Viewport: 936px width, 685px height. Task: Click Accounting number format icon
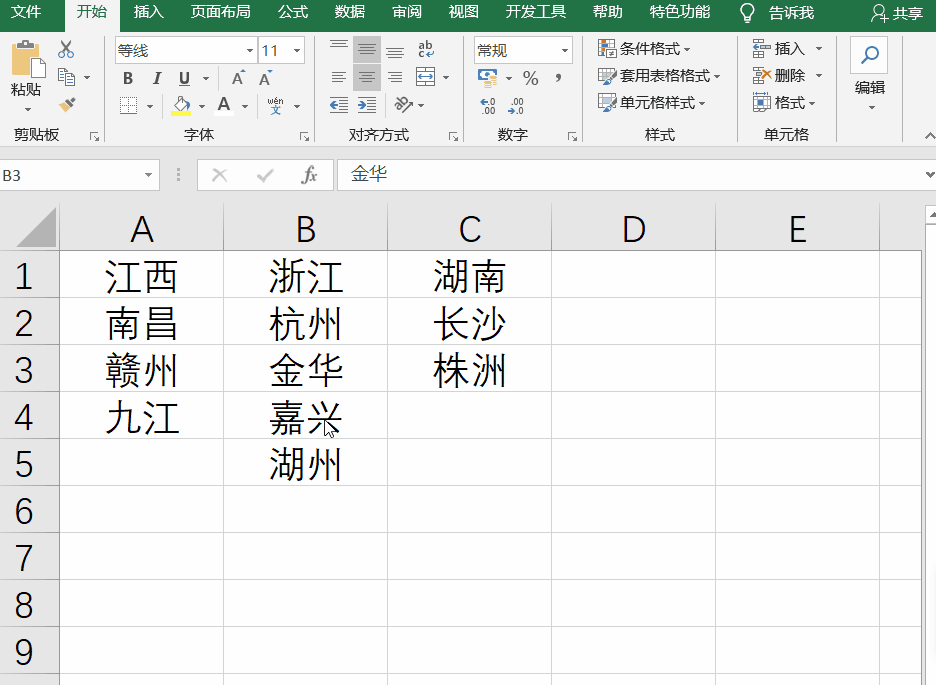pyautogui.click(x=488, y=78)
